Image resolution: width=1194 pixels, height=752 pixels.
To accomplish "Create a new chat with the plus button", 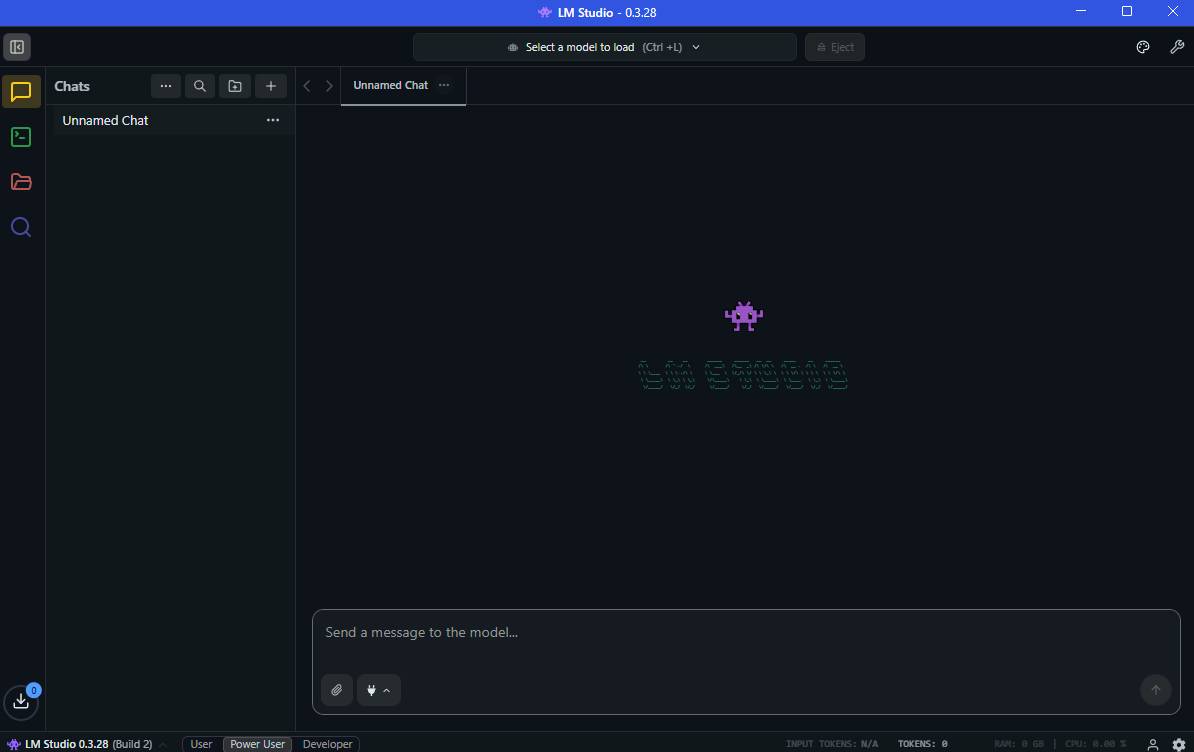I will pos(270,86).
